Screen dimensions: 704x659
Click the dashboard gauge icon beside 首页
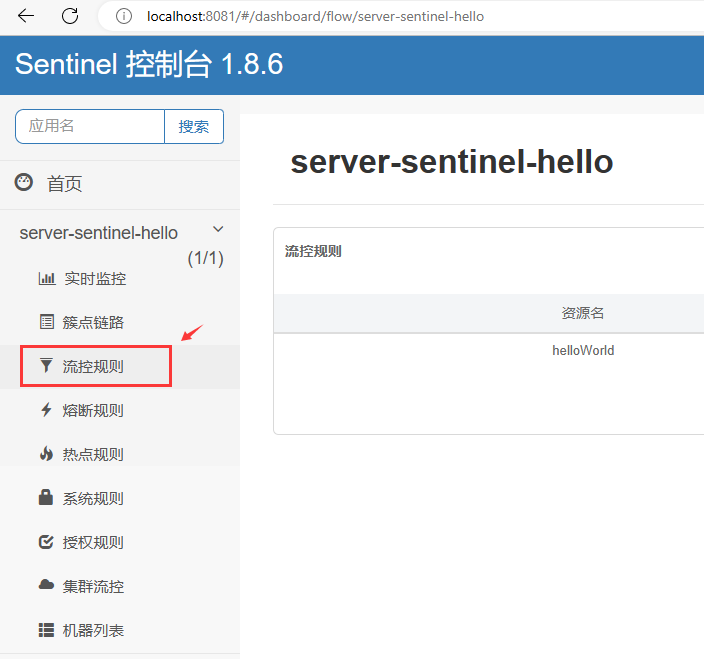(x=24, y=183)
